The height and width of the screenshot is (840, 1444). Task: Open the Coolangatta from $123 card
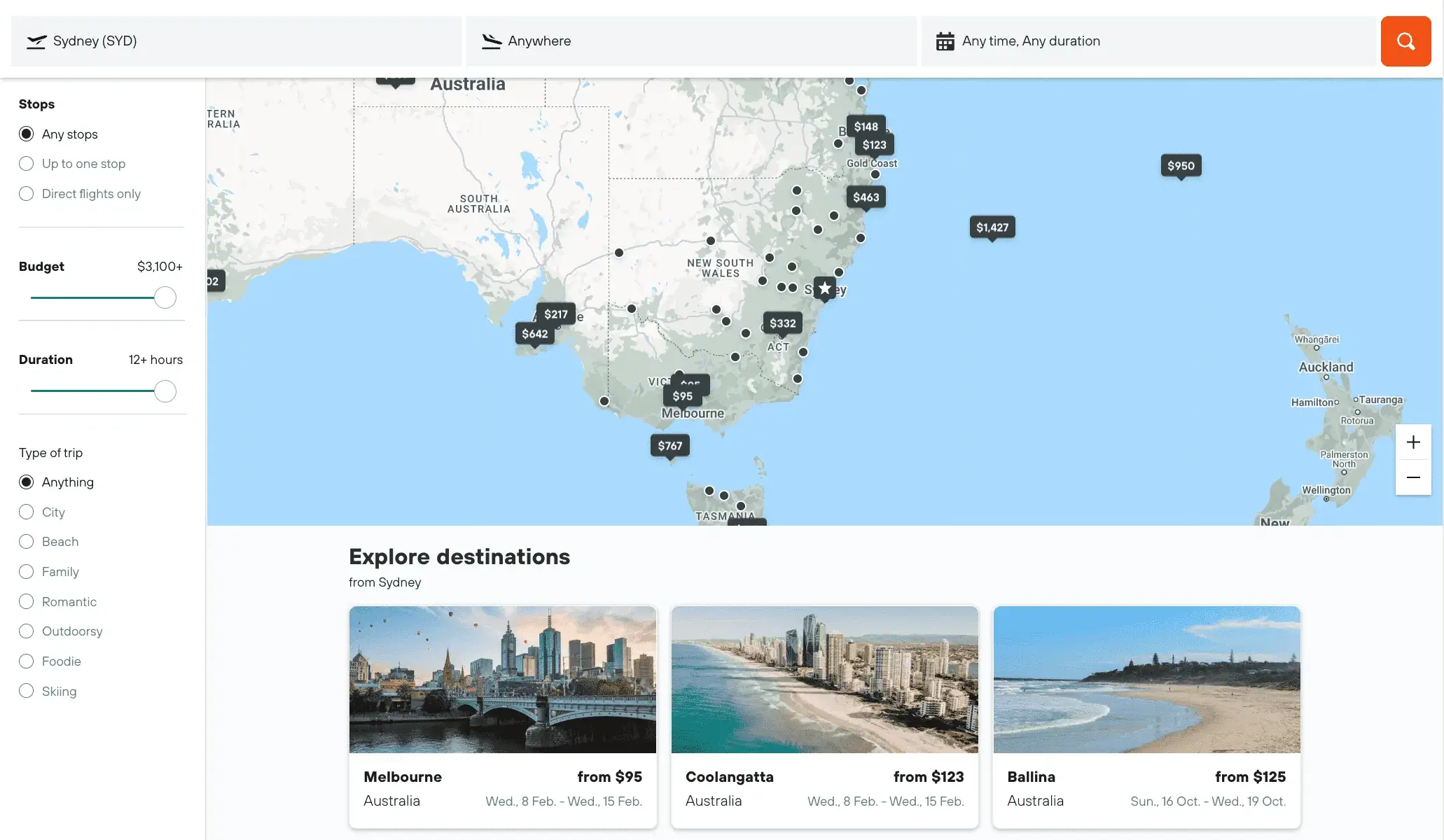824,716
